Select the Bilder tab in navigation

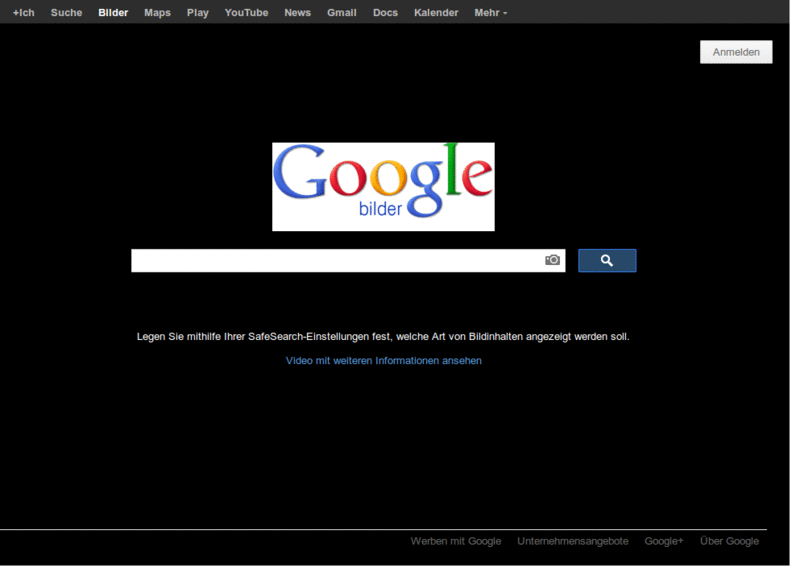coord(113,13)
